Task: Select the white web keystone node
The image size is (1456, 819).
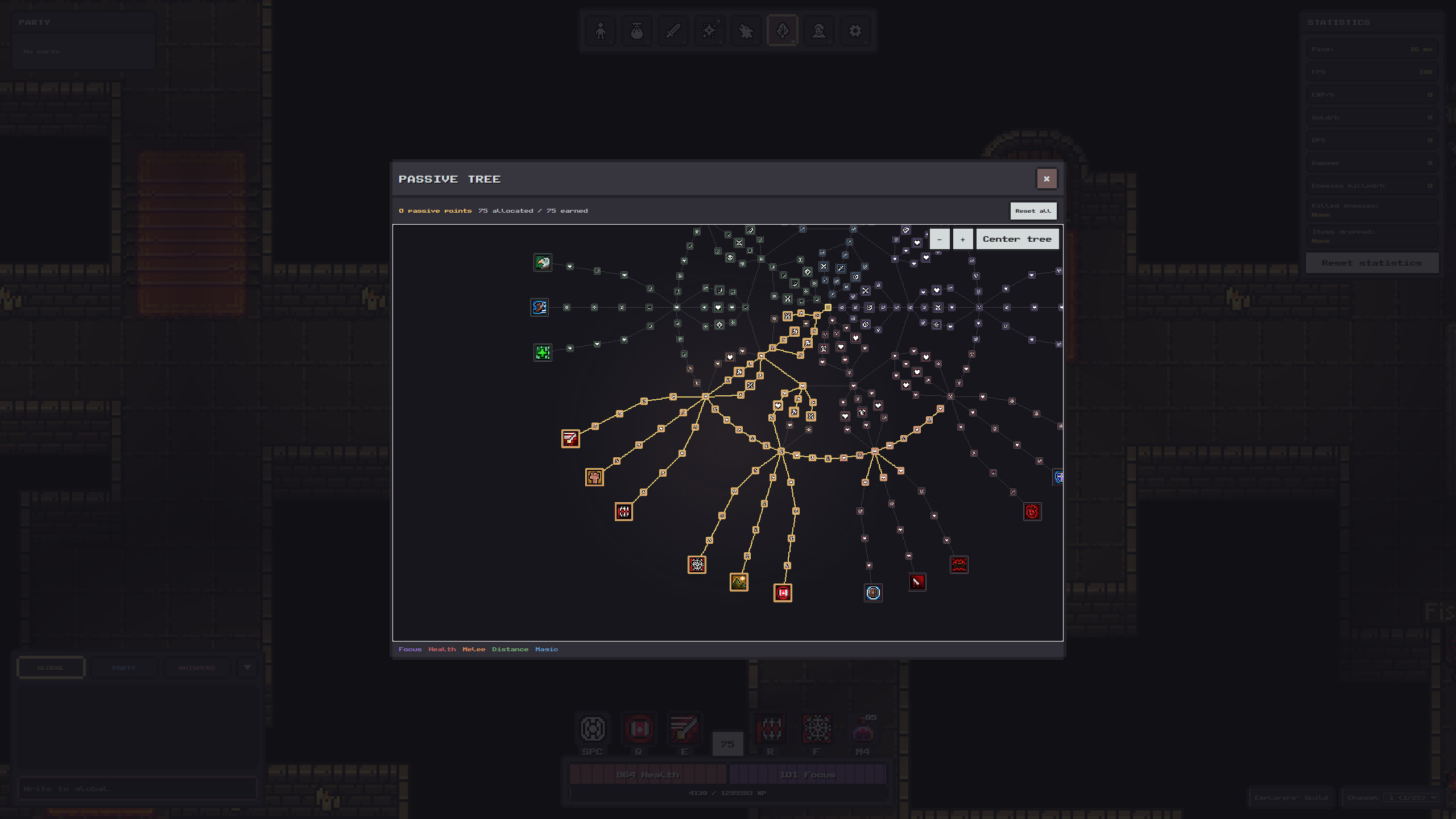Action: (697, 565)
